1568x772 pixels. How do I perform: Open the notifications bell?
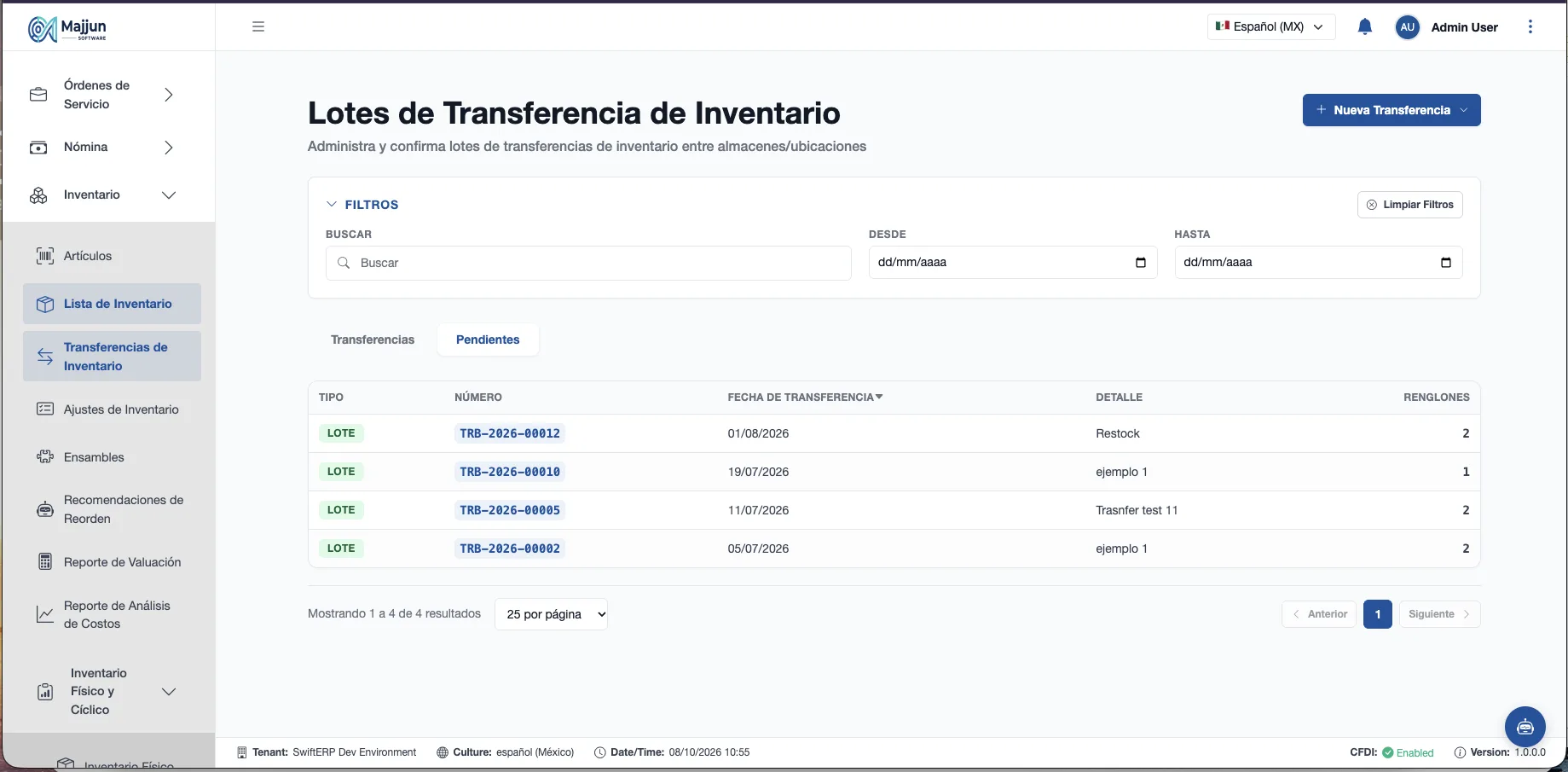coord(1364,26)
